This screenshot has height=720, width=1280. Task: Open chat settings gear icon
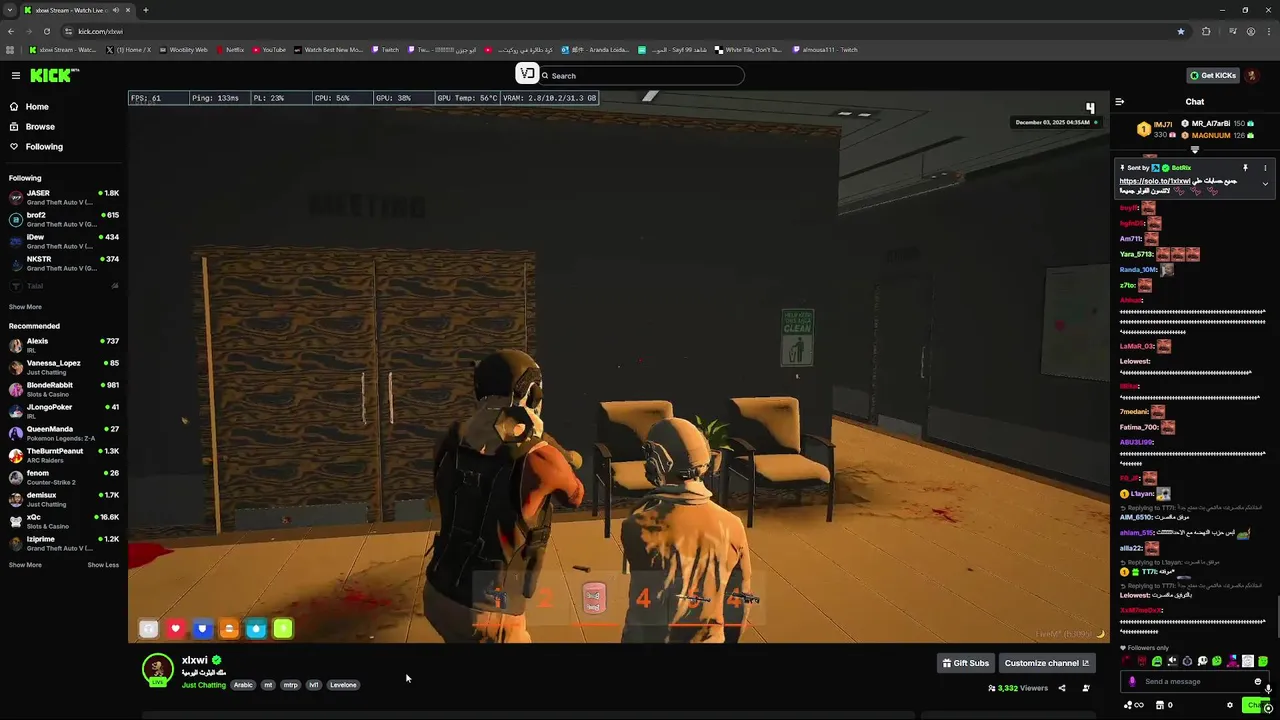1230,705
